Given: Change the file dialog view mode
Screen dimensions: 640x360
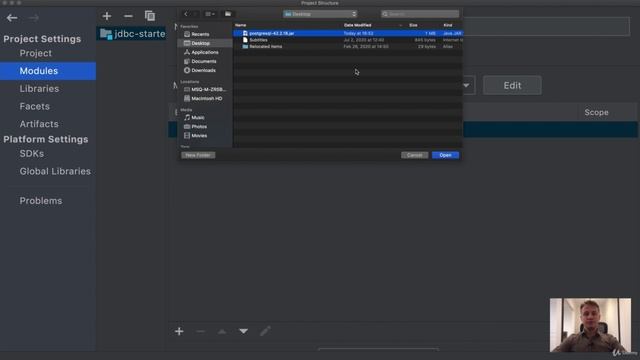Looking at the screenshot, I should (x=210, y=14).
